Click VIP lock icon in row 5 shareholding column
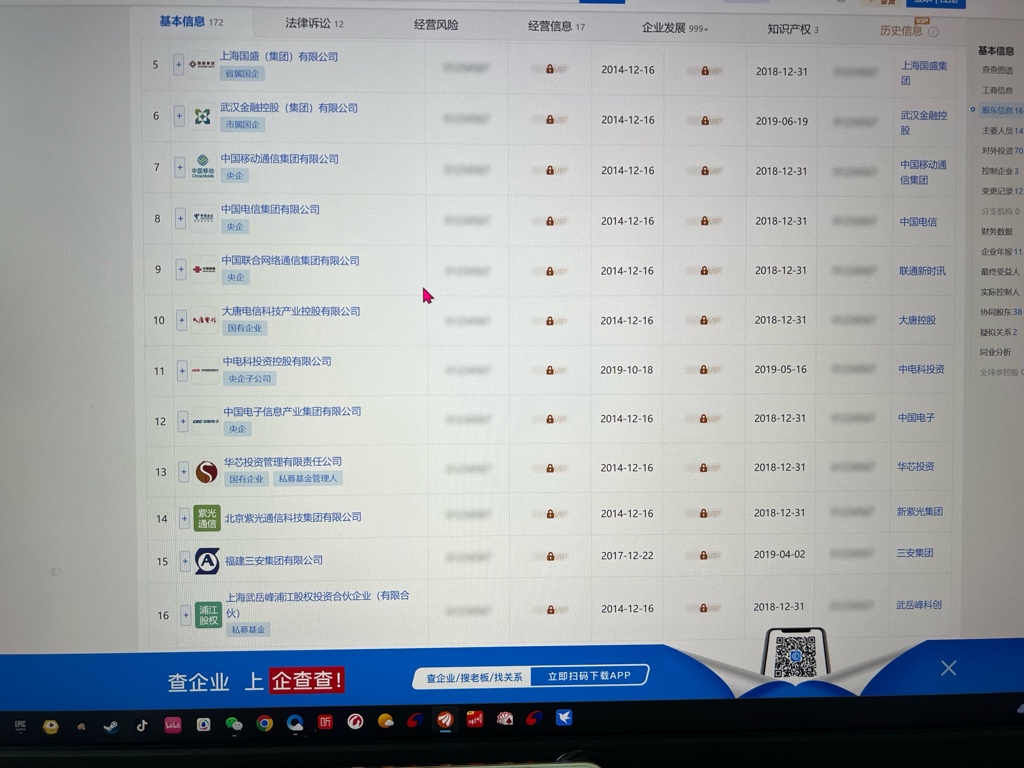 pyautogui.click(x=550, y=69)
